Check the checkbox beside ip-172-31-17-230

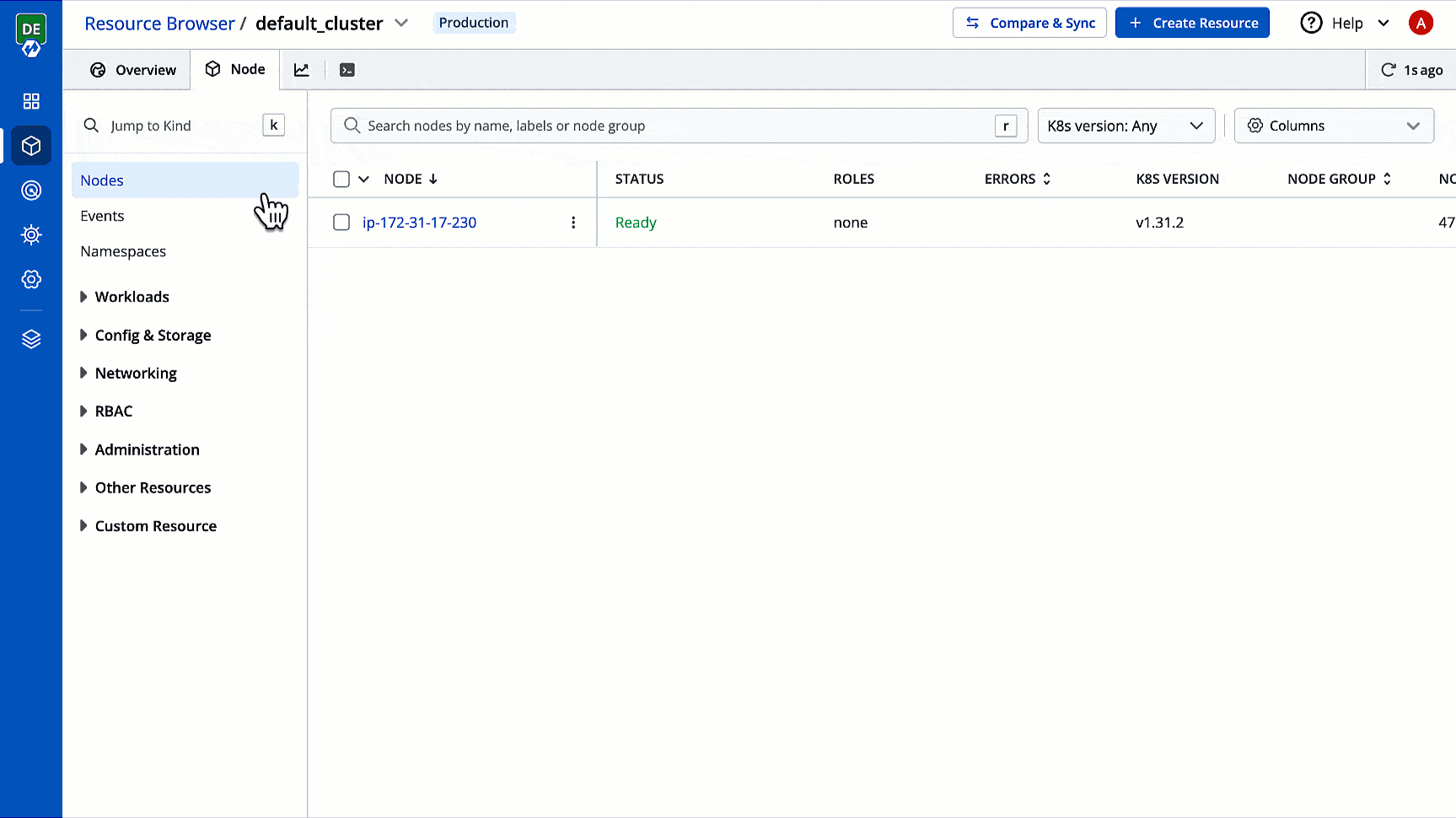click(x=341, y=222)
